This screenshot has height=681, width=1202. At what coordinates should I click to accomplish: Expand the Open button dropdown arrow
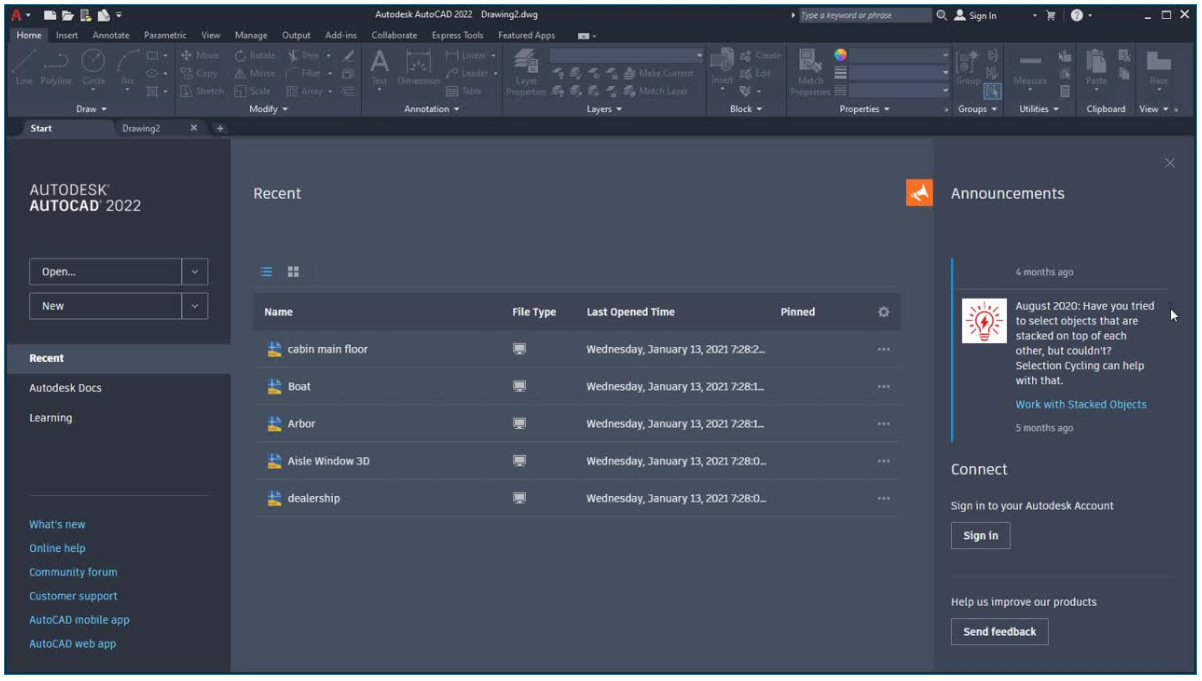(195, 272)
